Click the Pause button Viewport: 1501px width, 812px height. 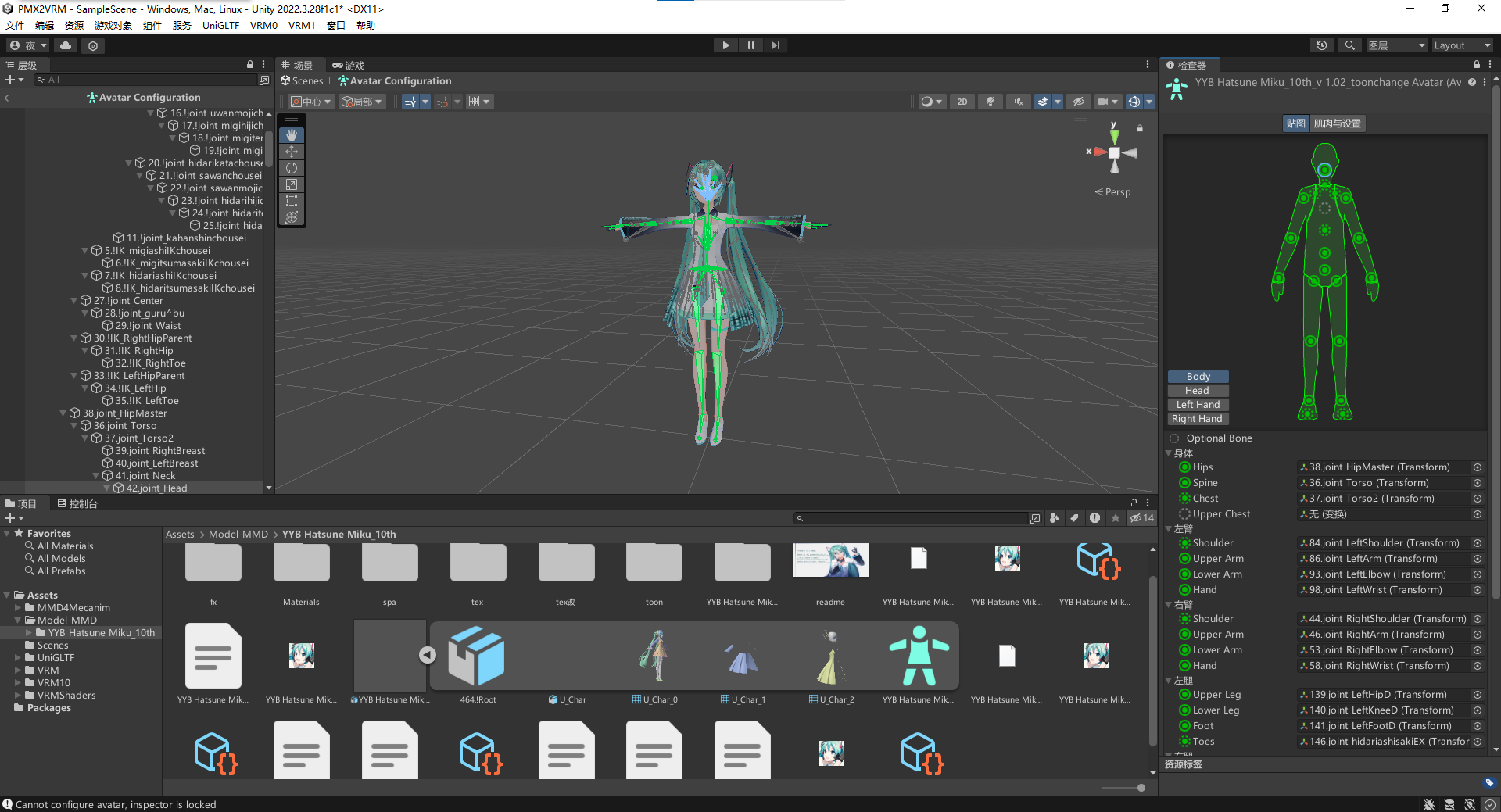click(750, 45)
